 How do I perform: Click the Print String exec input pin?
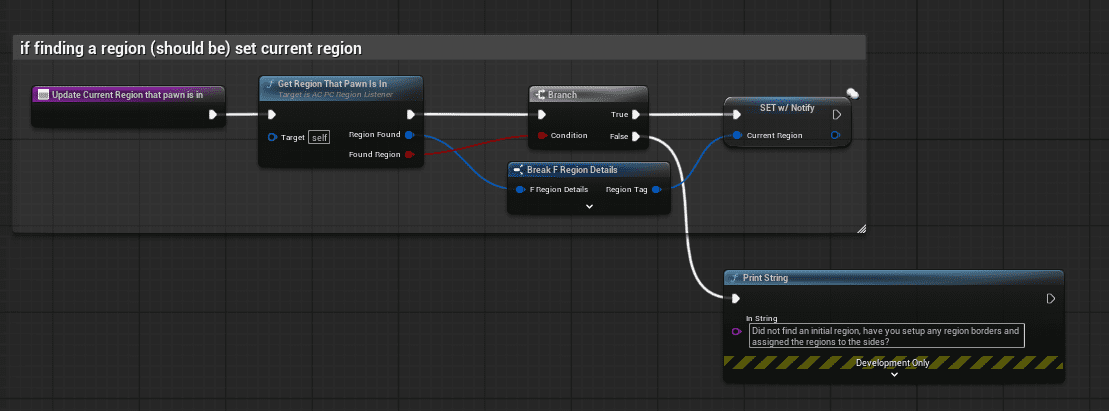point(736,299)
